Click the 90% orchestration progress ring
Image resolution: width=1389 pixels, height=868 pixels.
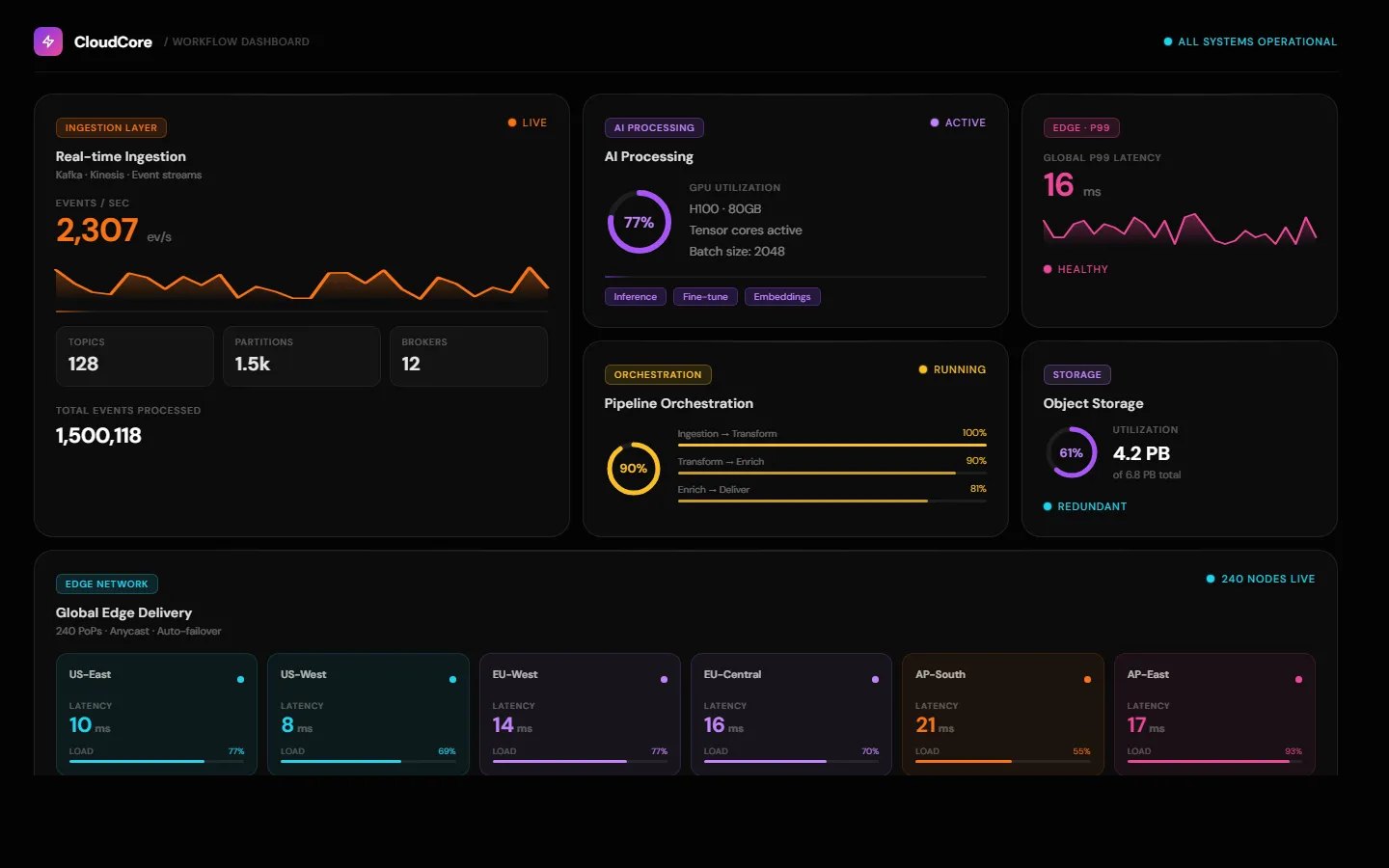[x=633, y=469]
